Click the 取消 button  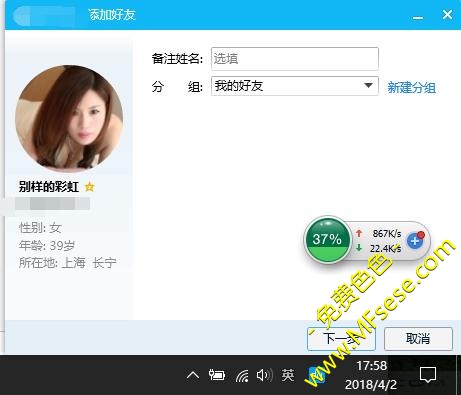418,339
